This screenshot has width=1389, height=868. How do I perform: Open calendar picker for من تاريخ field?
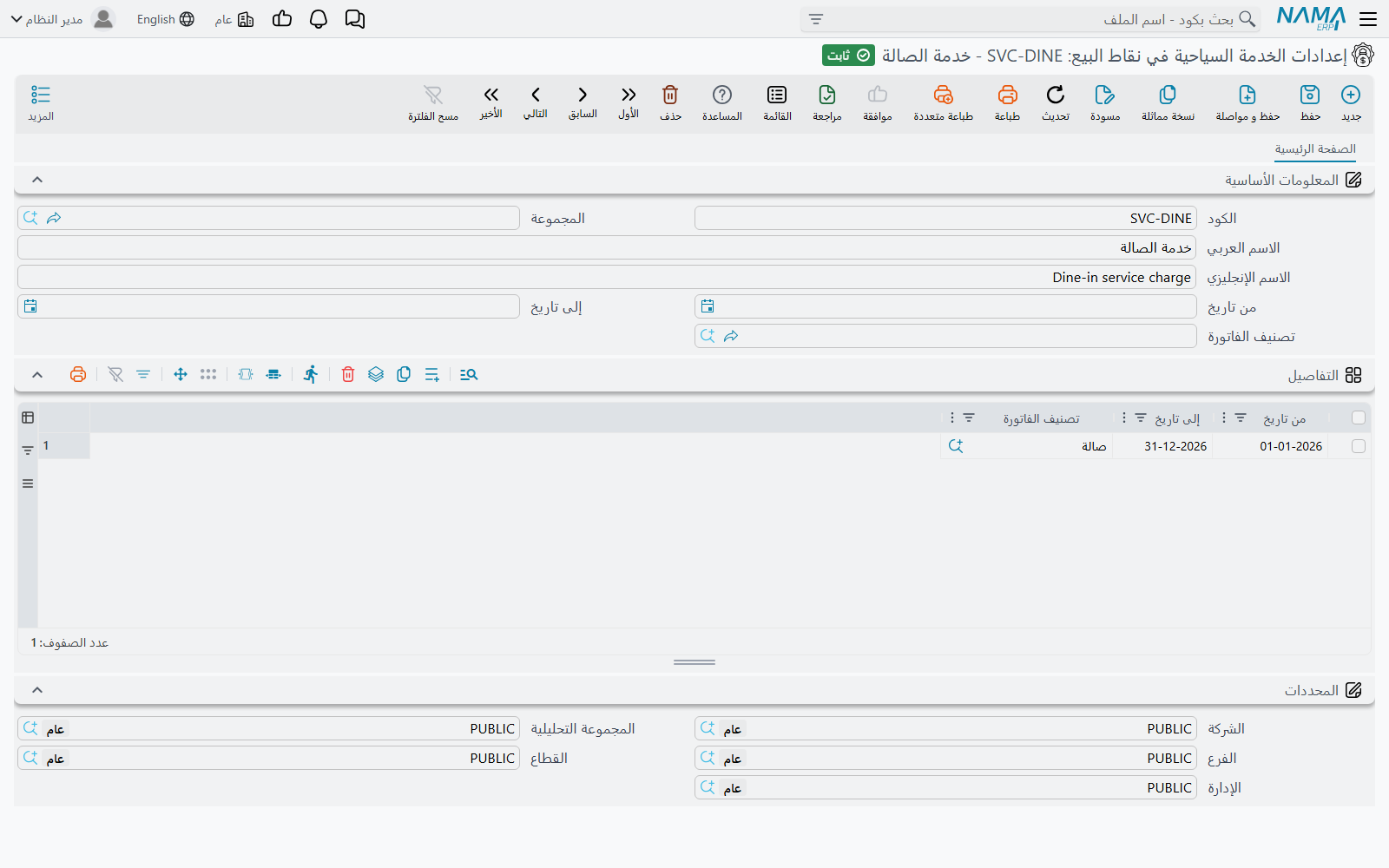708,306
